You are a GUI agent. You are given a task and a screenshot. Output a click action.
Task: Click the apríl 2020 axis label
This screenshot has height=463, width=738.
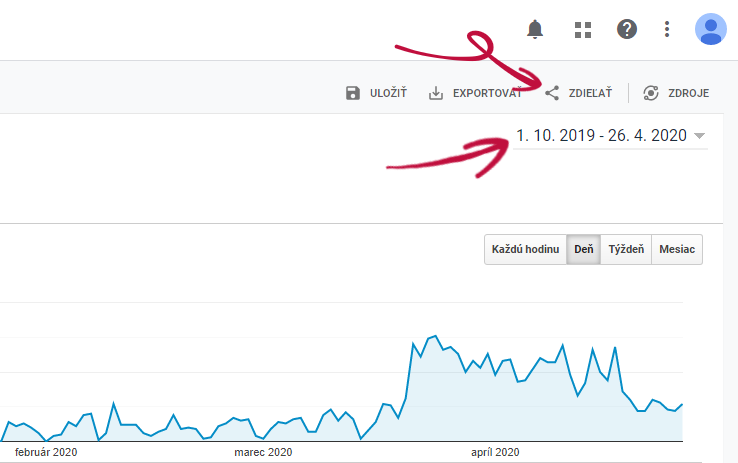495,452
